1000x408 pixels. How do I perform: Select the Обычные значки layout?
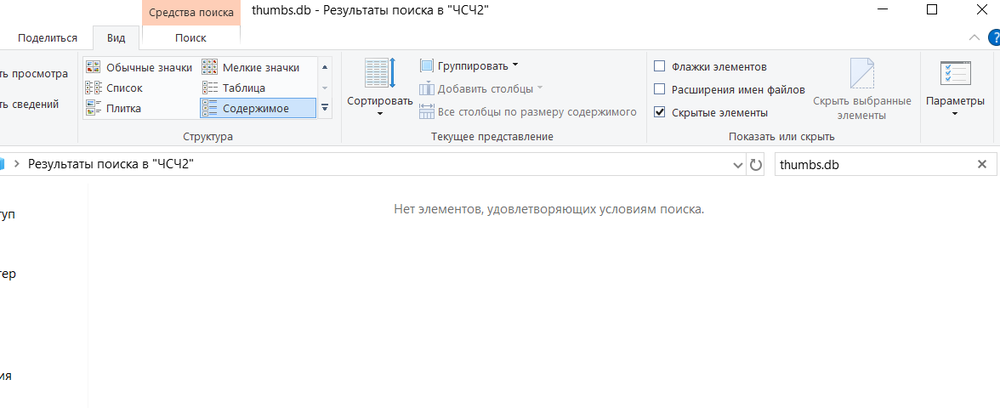click(x=140, y=68)
